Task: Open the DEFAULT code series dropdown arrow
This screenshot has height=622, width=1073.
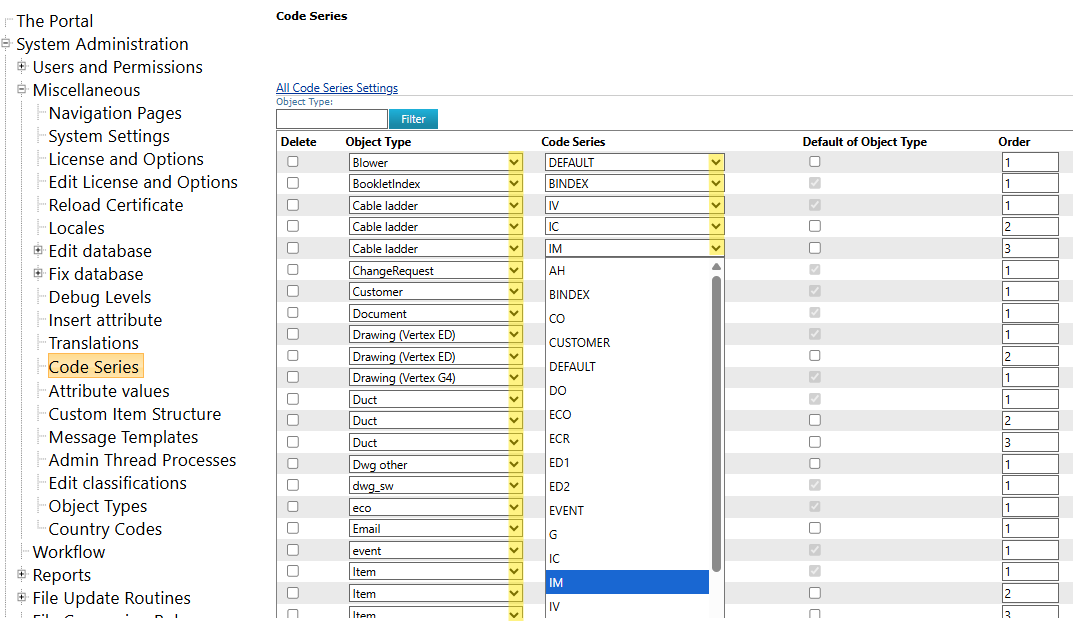Action: [716, 162]
